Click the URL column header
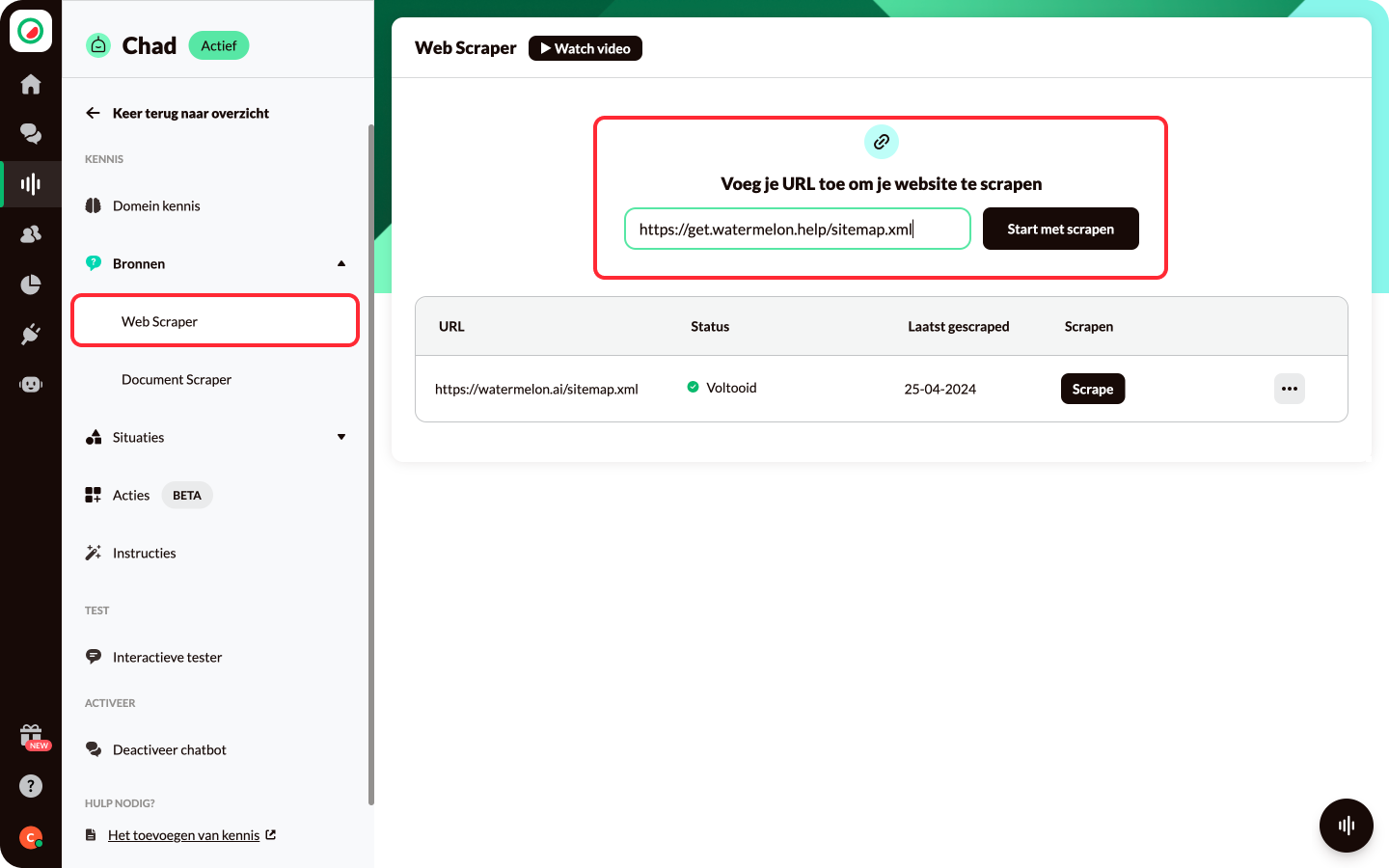The image size is (1389, 868). pos(451,326)
